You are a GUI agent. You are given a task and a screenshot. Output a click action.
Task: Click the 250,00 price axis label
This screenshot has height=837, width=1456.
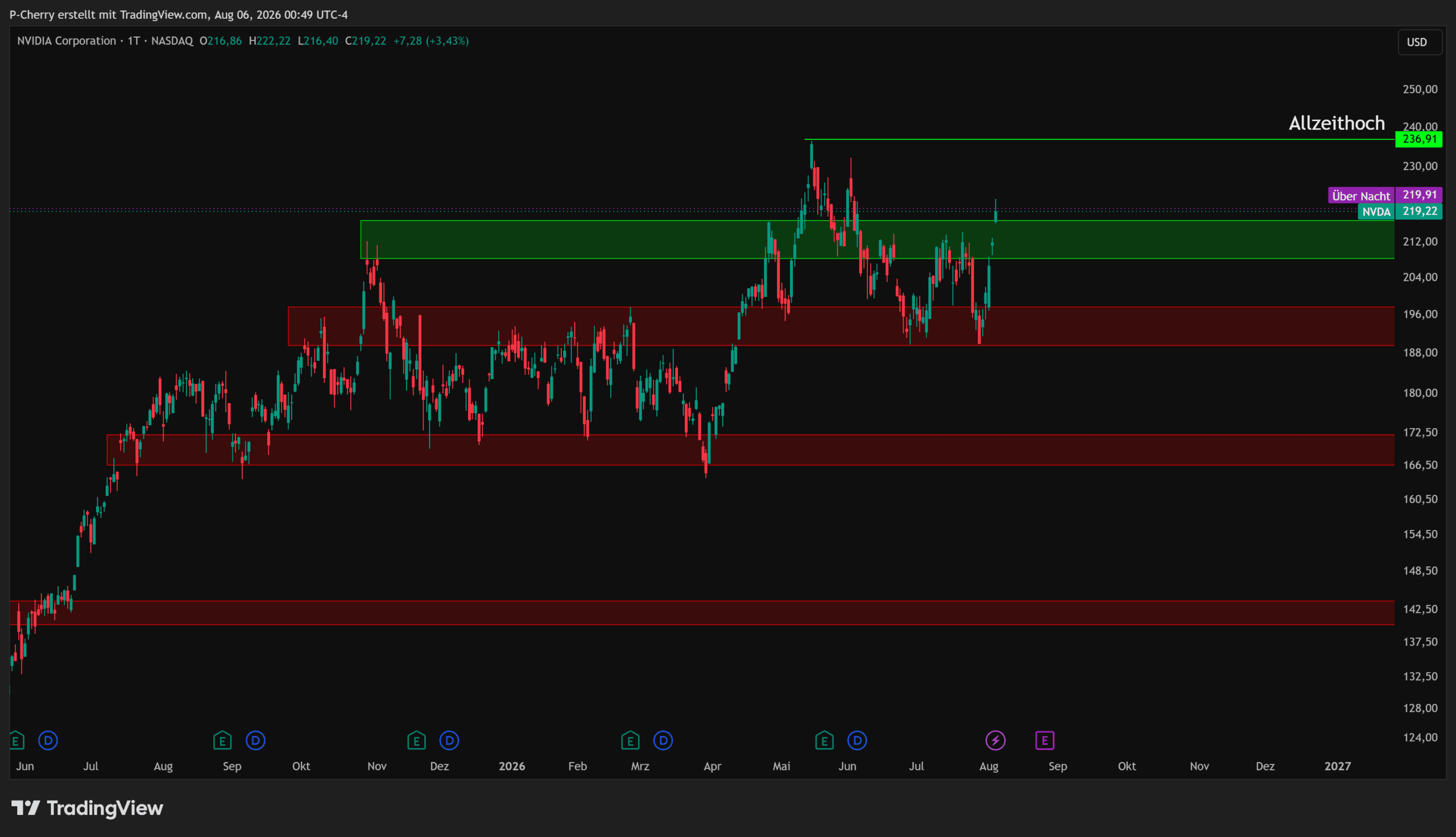click(x=1420, y=89)
